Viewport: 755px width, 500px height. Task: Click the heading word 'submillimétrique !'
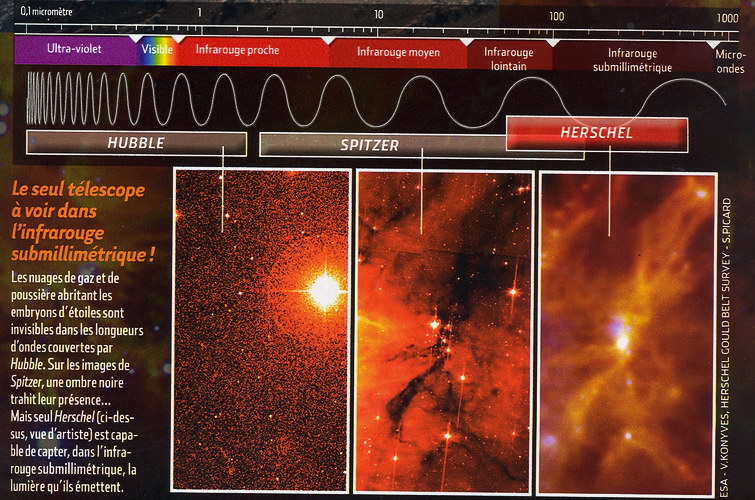click(83, 254)
